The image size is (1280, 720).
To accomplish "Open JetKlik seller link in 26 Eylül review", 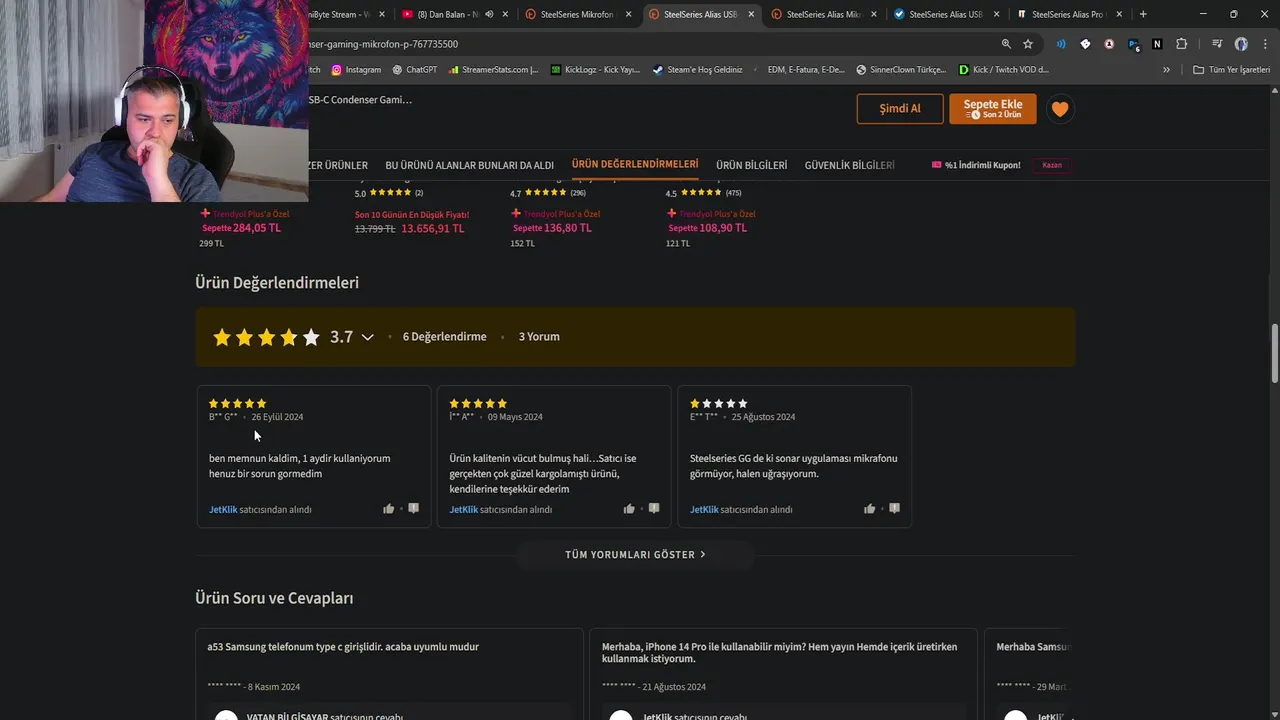I will tap(223, 510).
